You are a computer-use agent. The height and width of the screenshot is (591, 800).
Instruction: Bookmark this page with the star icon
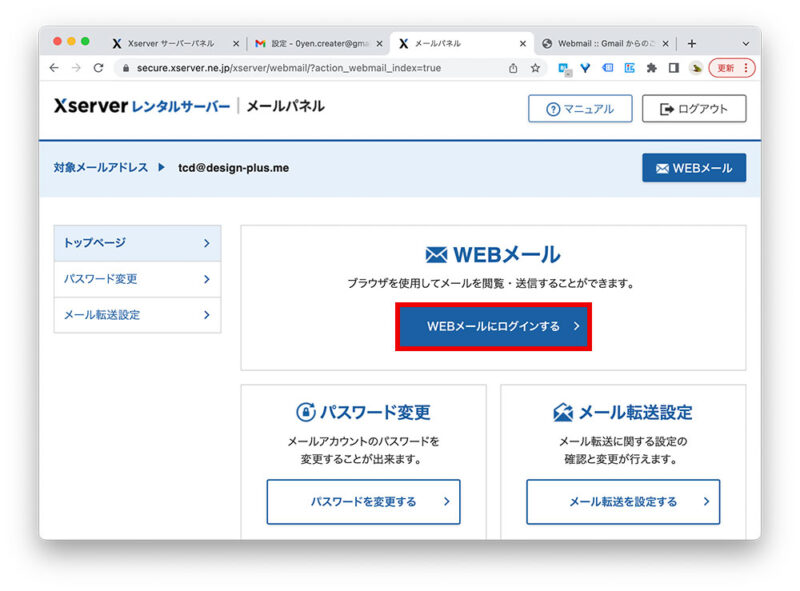(x=535, y=68)
